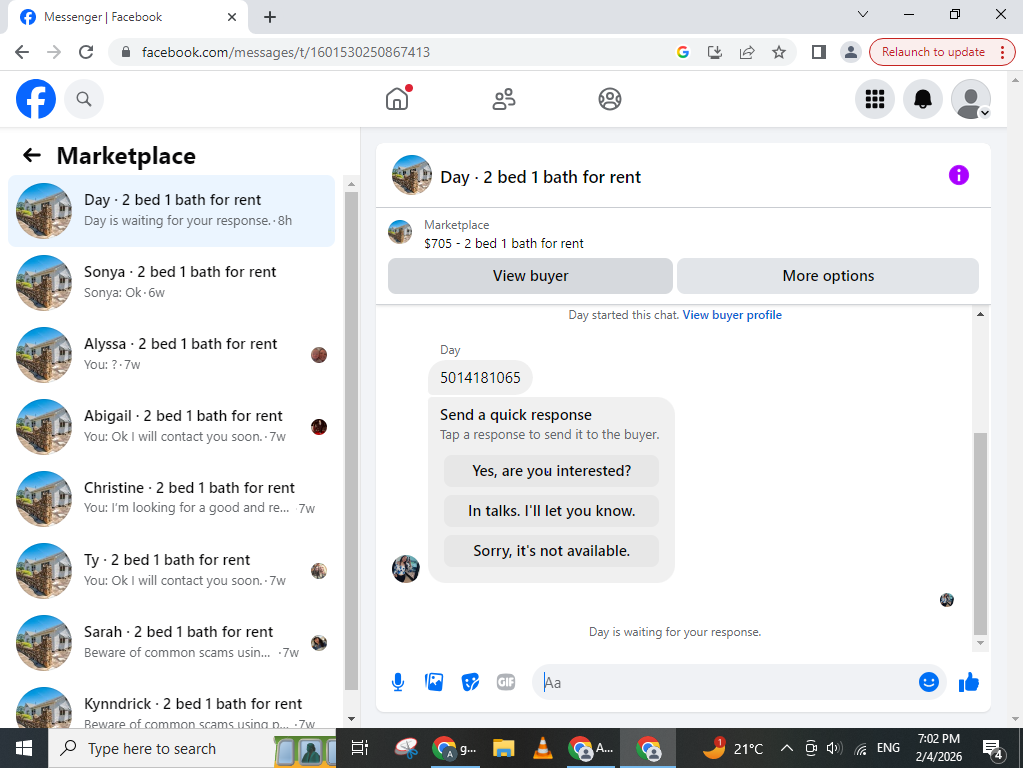Send 'Yes, are you interested?' quick response
Screen dimensions: 1023x768
coord(551,471)
